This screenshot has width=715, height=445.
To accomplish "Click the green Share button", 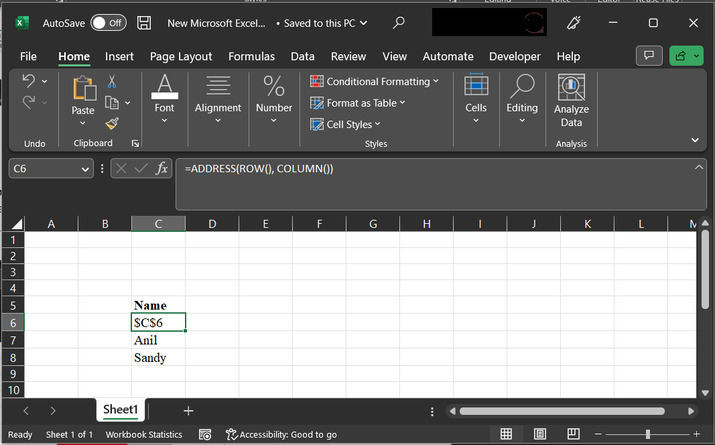I will coord(686,56).
